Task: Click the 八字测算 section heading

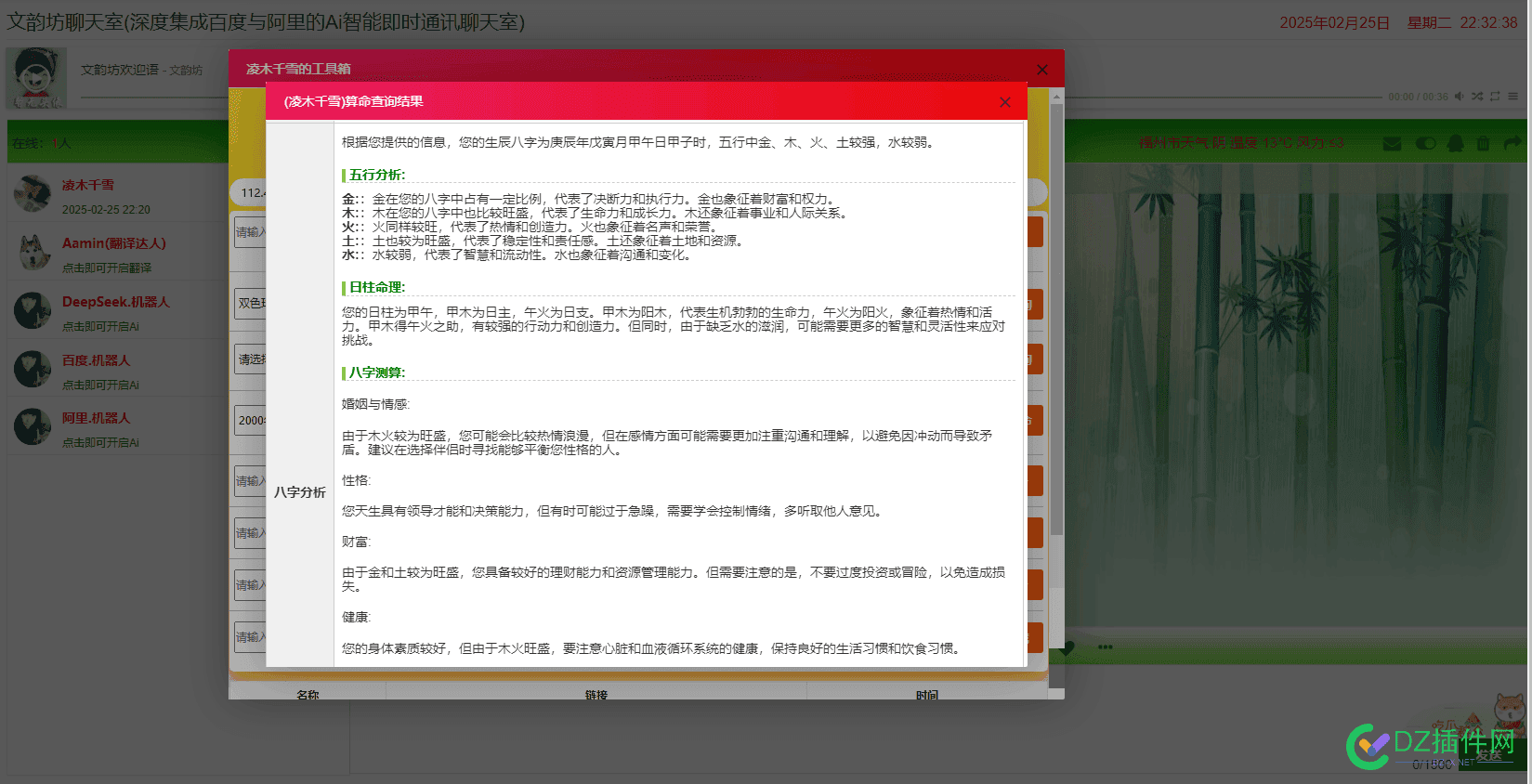Action: [377, 372]
